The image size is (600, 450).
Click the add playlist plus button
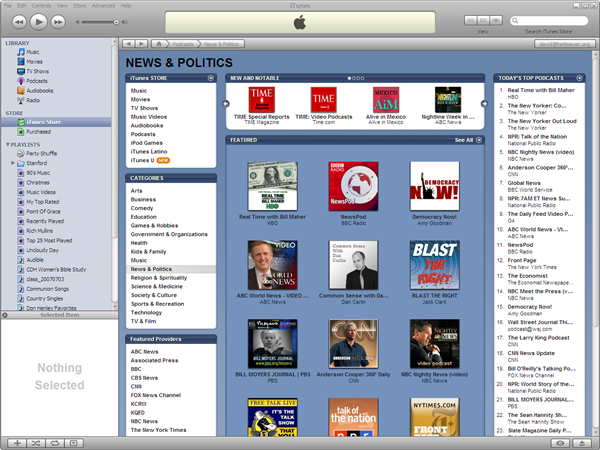[17, 443]
